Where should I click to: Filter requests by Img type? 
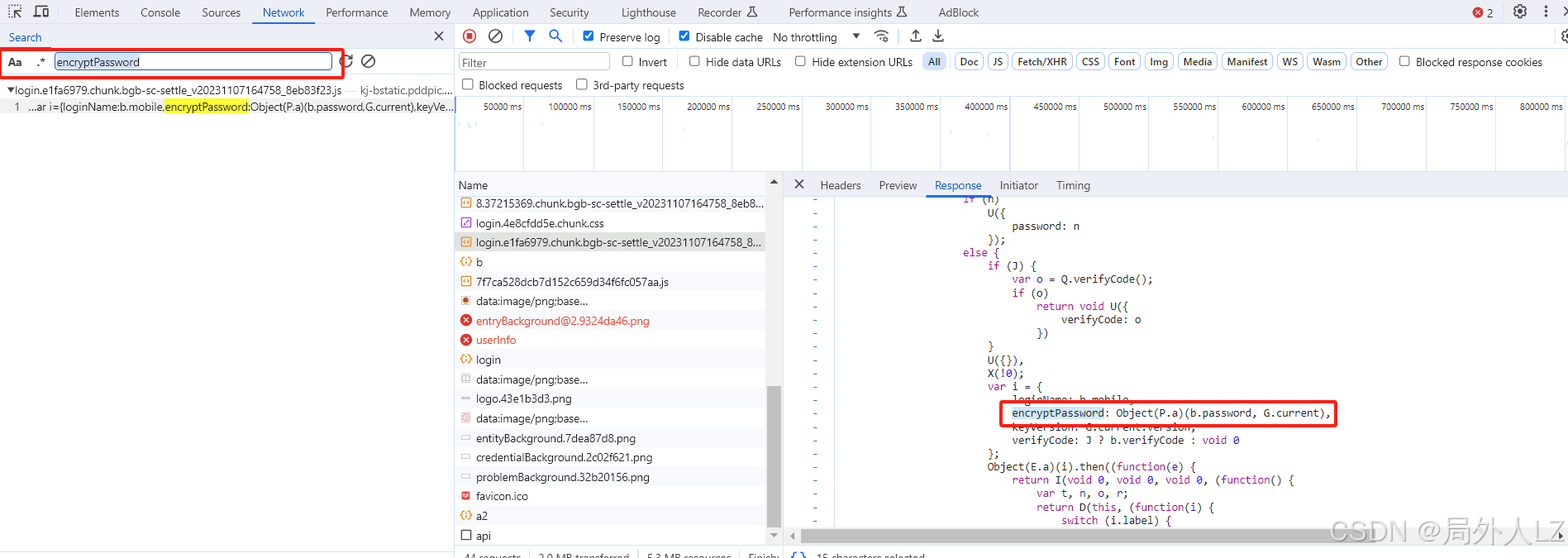coord(1159,62)
